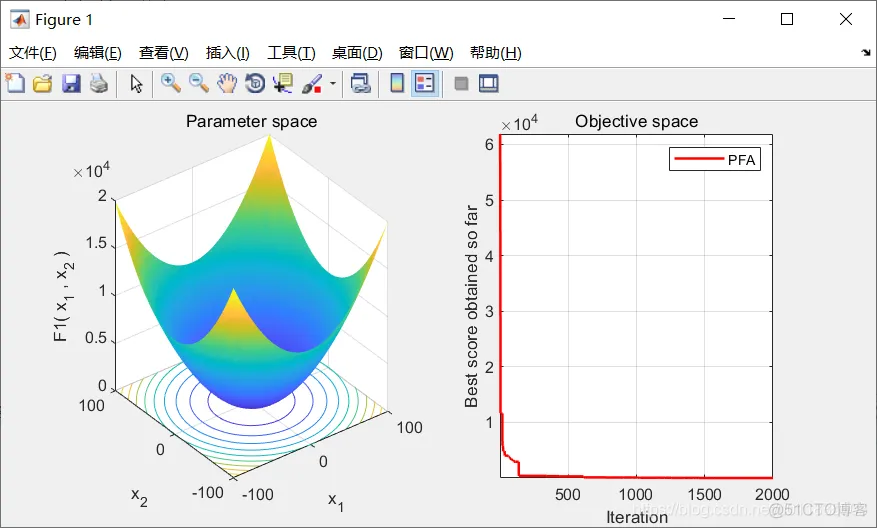This screenshot has height=528, width=877.
Task: Click the 'Objective space' plot title
Action: [636, 121]
